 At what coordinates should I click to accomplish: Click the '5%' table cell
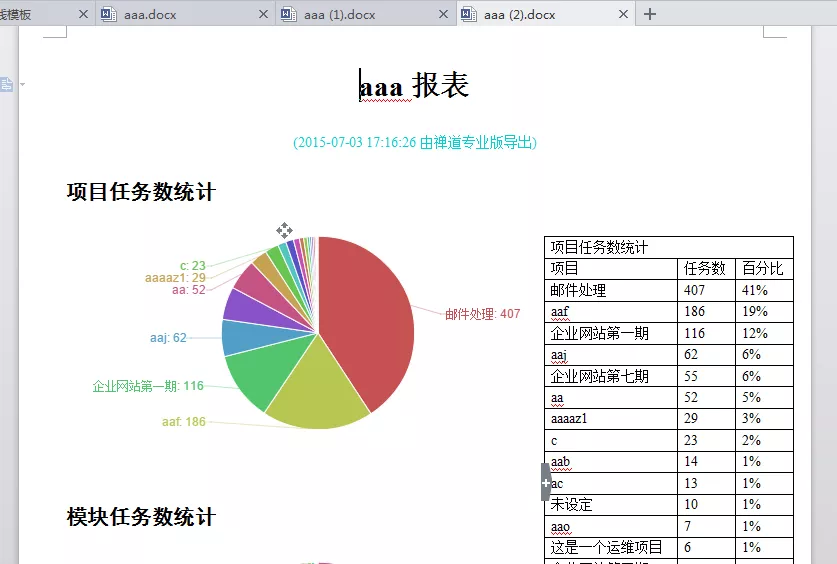coord(764,398)
